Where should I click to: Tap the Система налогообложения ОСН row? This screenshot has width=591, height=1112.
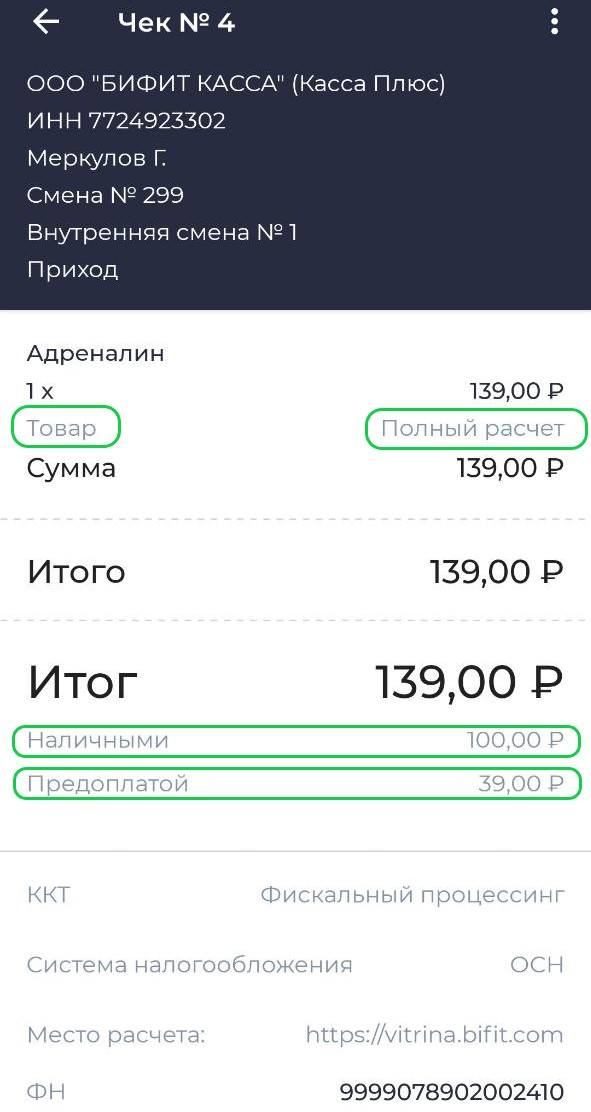(x=296, y=964)
